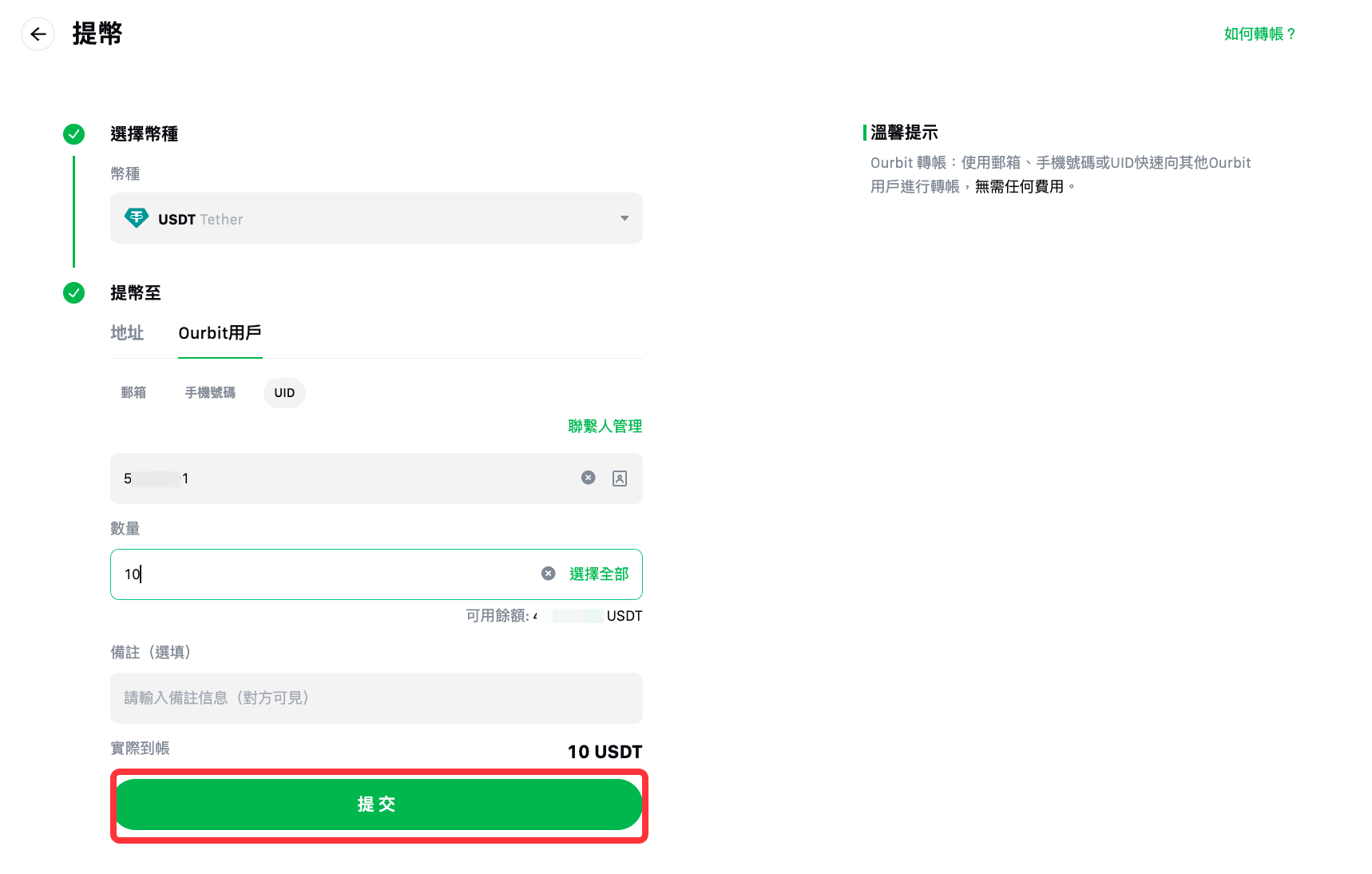
Task: Click the green checkmark beside 選擇幣種
Action: point(73,134)
